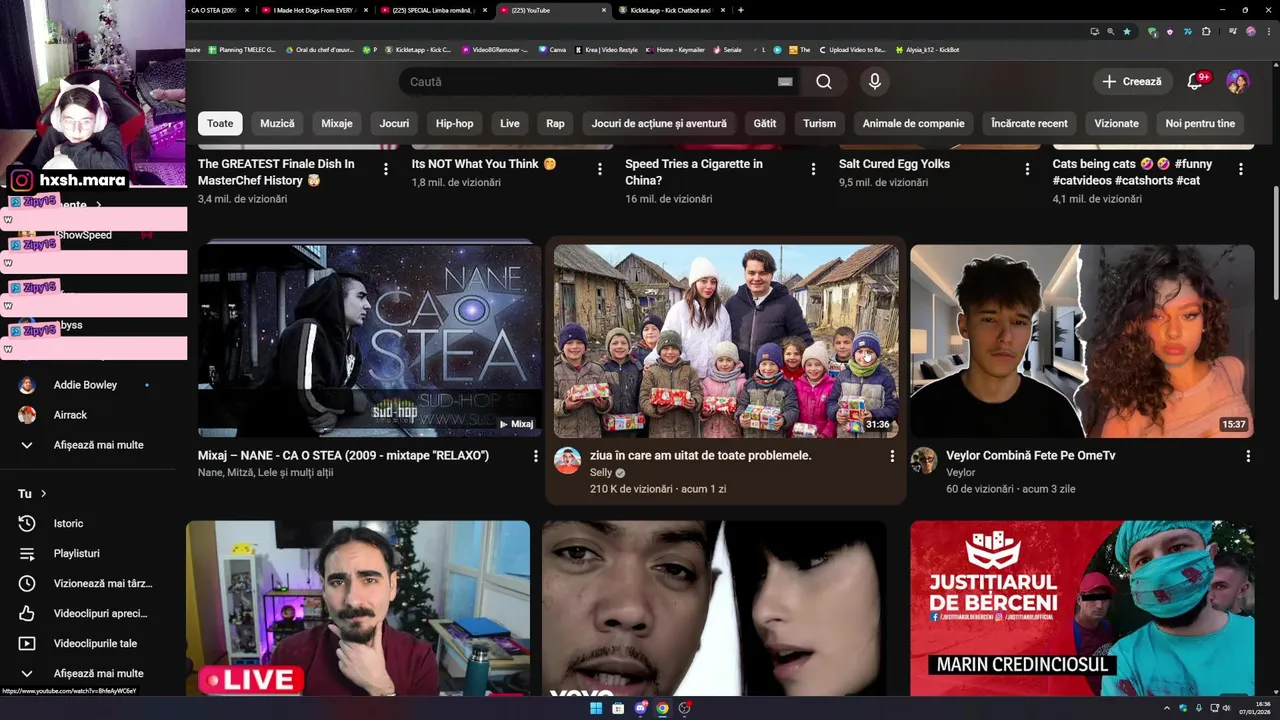Select the Hip-hop filter chip
This screenshot has width=1280, height=720.
coord(454,123)
